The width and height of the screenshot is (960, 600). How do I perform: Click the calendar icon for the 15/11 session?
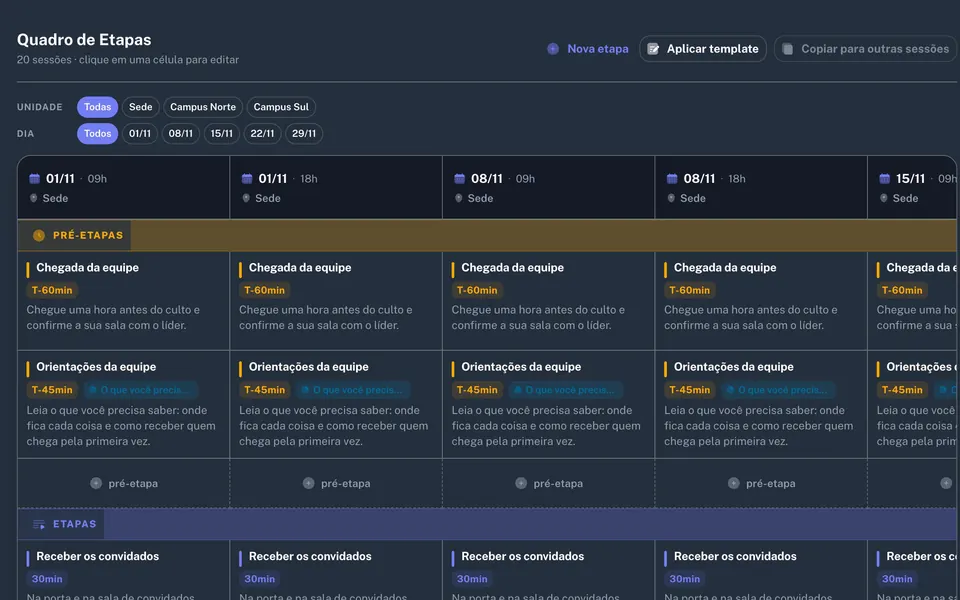884,179
